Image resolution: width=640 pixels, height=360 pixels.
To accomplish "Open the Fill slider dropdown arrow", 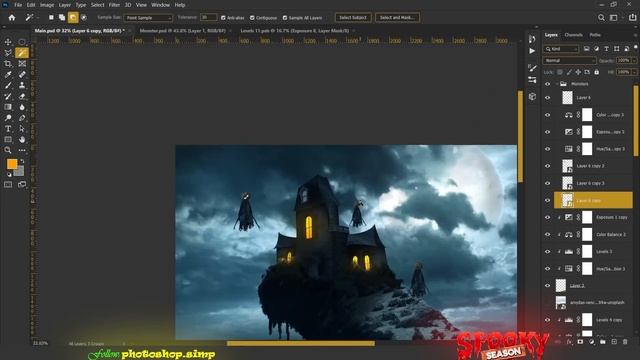I will click(x=634, y=72).
